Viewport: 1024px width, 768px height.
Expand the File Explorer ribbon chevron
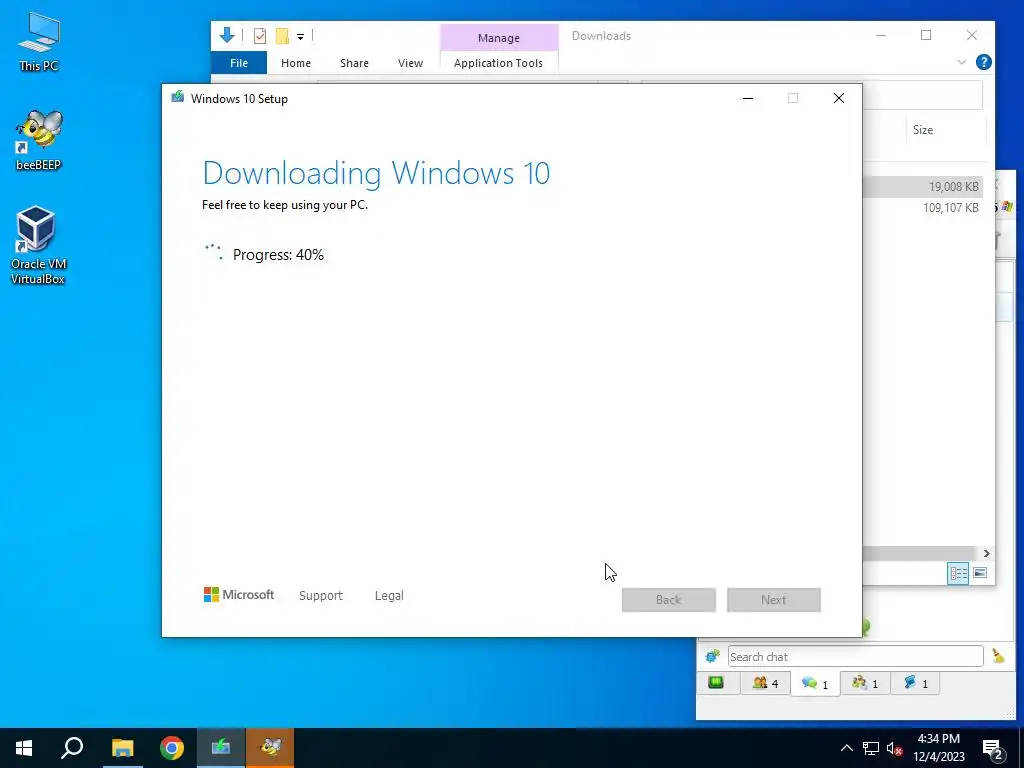click(x=961, y=62)
